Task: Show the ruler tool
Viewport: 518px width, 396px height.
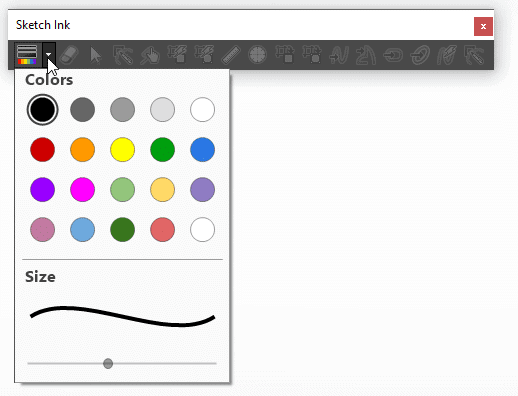Action: point(231,55)
